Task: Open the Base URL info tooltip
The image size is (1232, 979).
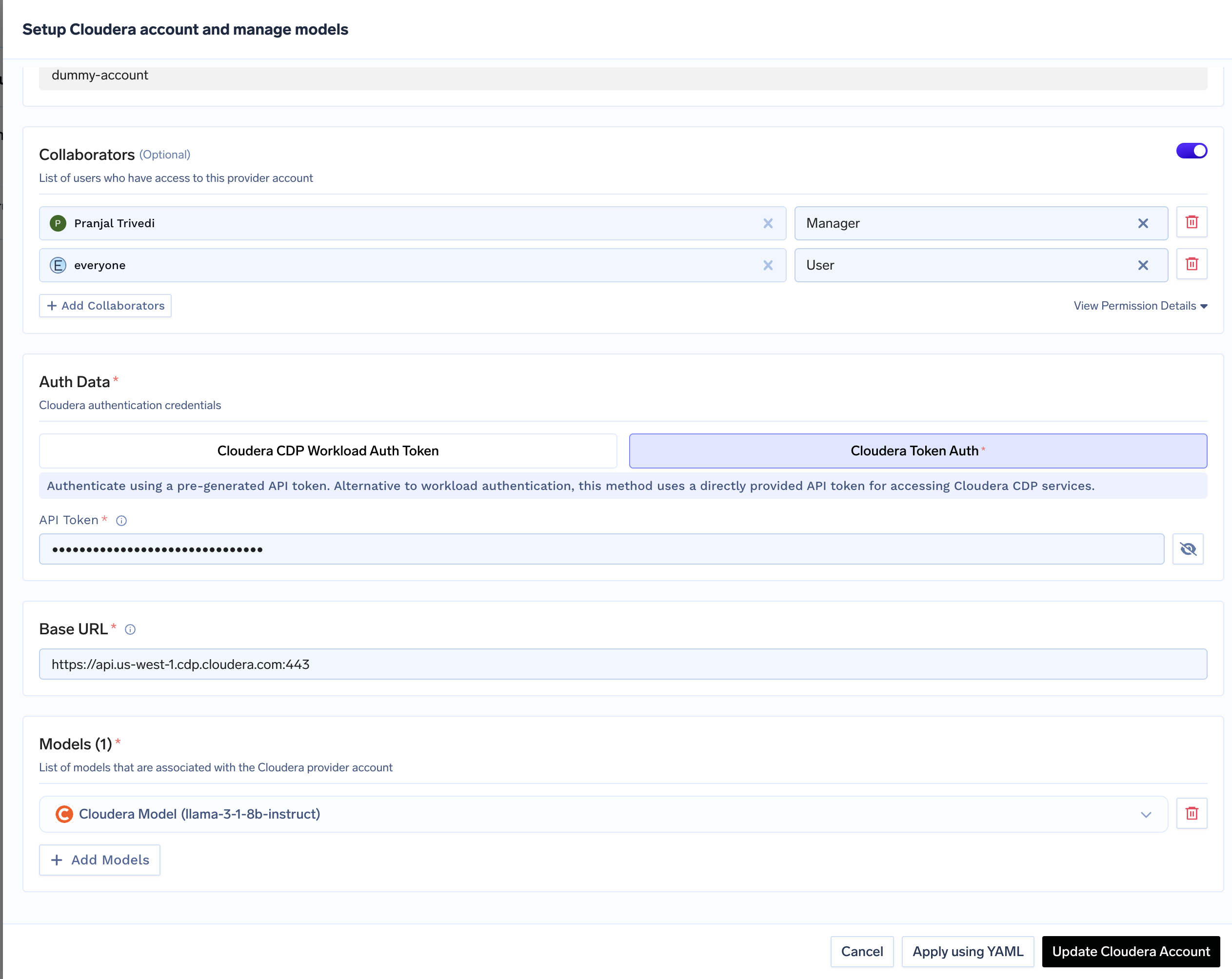Action: [130, 629]
